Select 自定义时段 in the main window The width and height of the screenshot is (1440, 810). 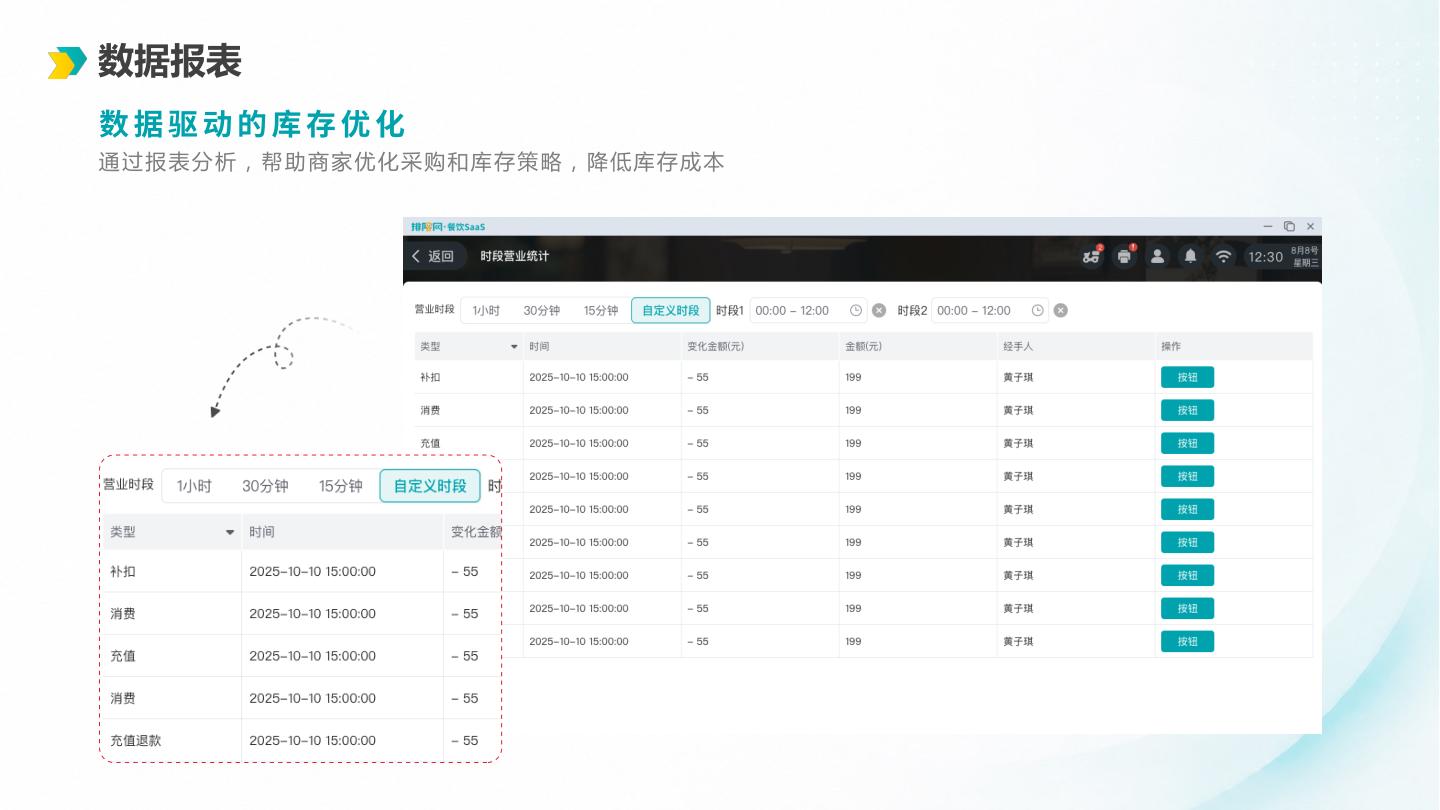[x=671, y=310]
